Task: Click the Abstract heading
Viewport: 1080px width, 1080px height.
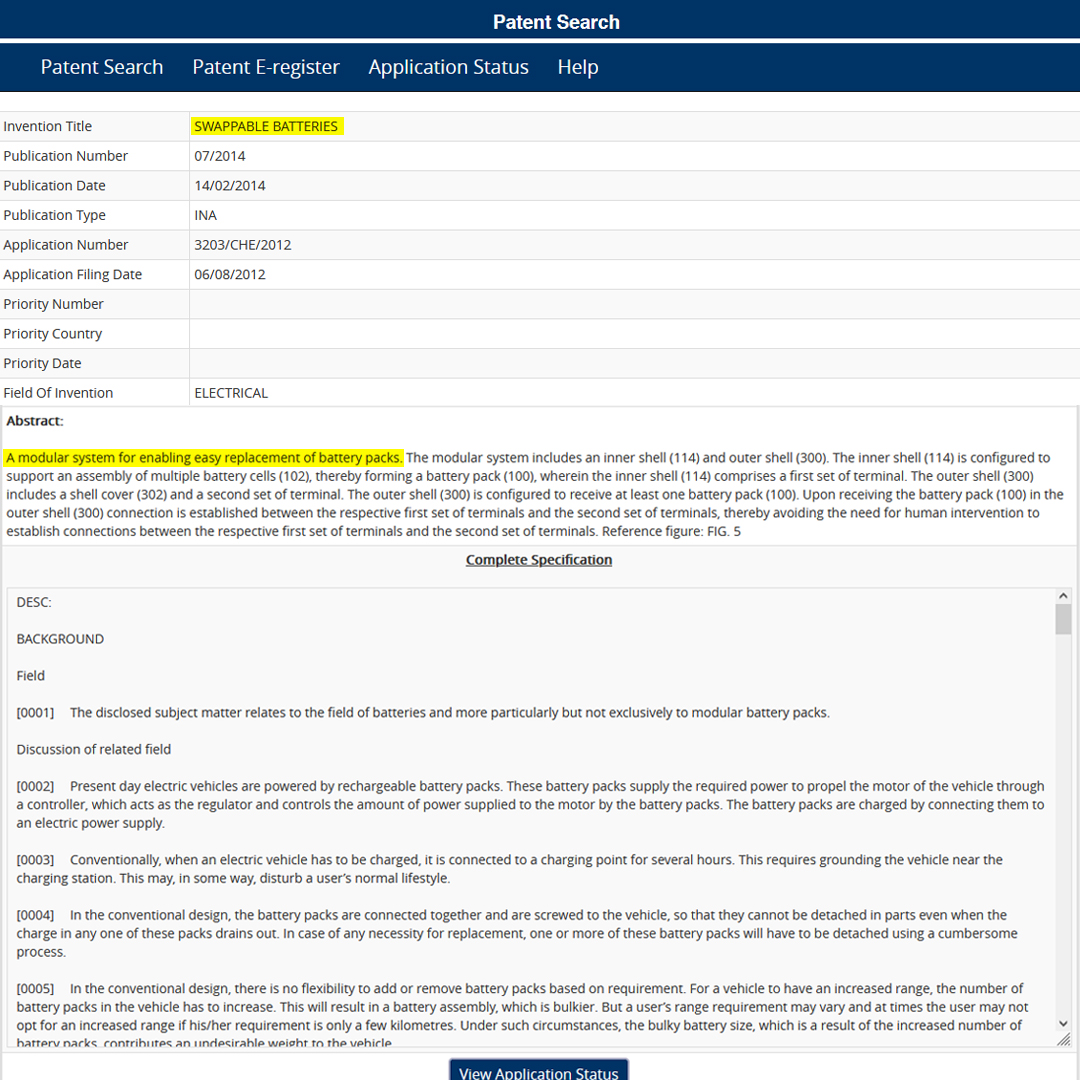Action: click(x=34, y=421)
